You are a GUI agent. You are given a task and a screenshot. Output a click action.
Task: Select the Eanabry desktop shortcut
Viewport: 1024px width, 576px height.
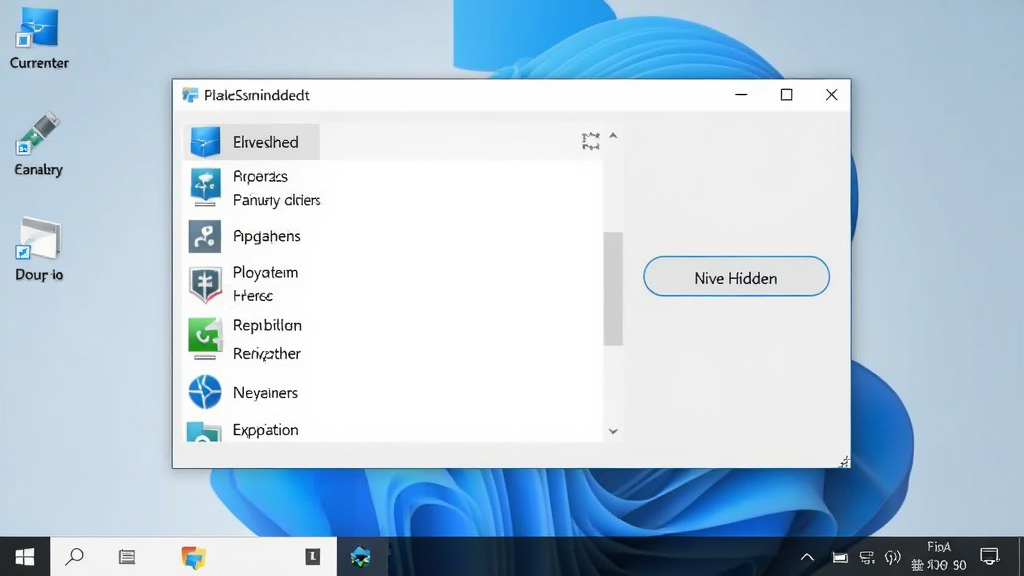[39, 145]
